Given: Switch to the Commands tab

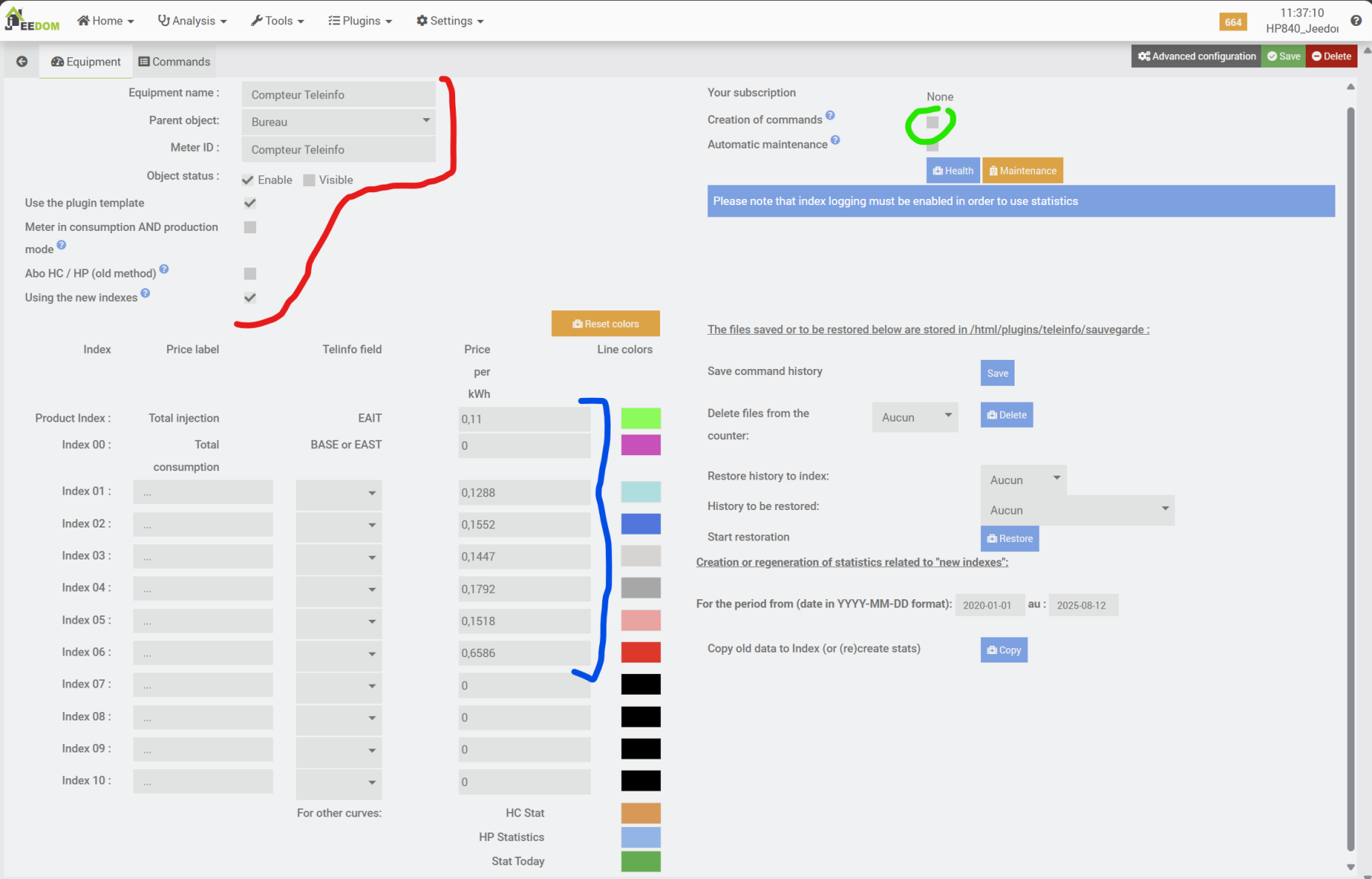Looking at the screenshot, I should (174, 62).
